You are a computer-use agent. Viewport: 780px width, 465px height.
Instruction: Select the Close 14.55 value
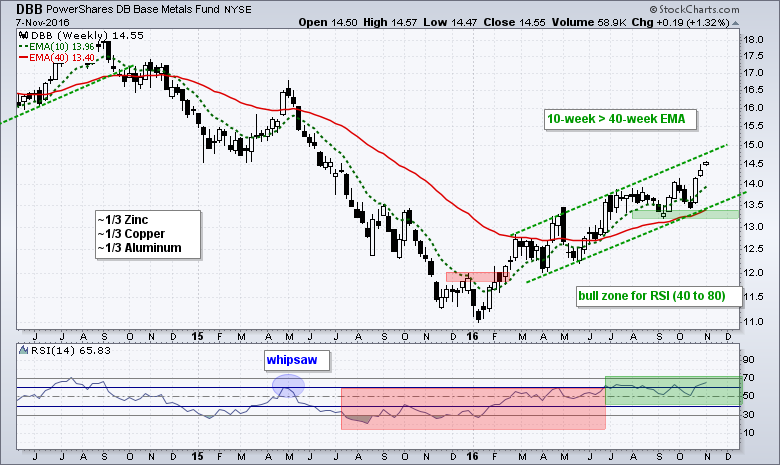514,22
